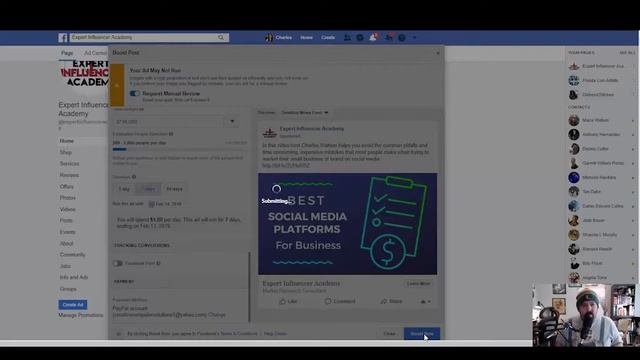Open account menu arrow in top bar
Screen dimensions: 640x360
click(x=414, y=38)
